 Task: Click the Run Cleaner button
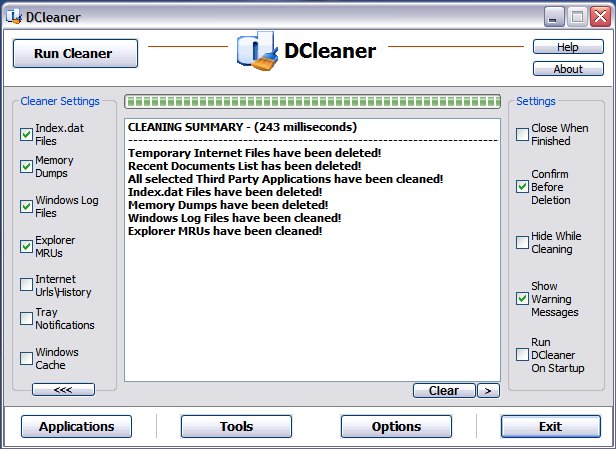(x=75, y=53)
